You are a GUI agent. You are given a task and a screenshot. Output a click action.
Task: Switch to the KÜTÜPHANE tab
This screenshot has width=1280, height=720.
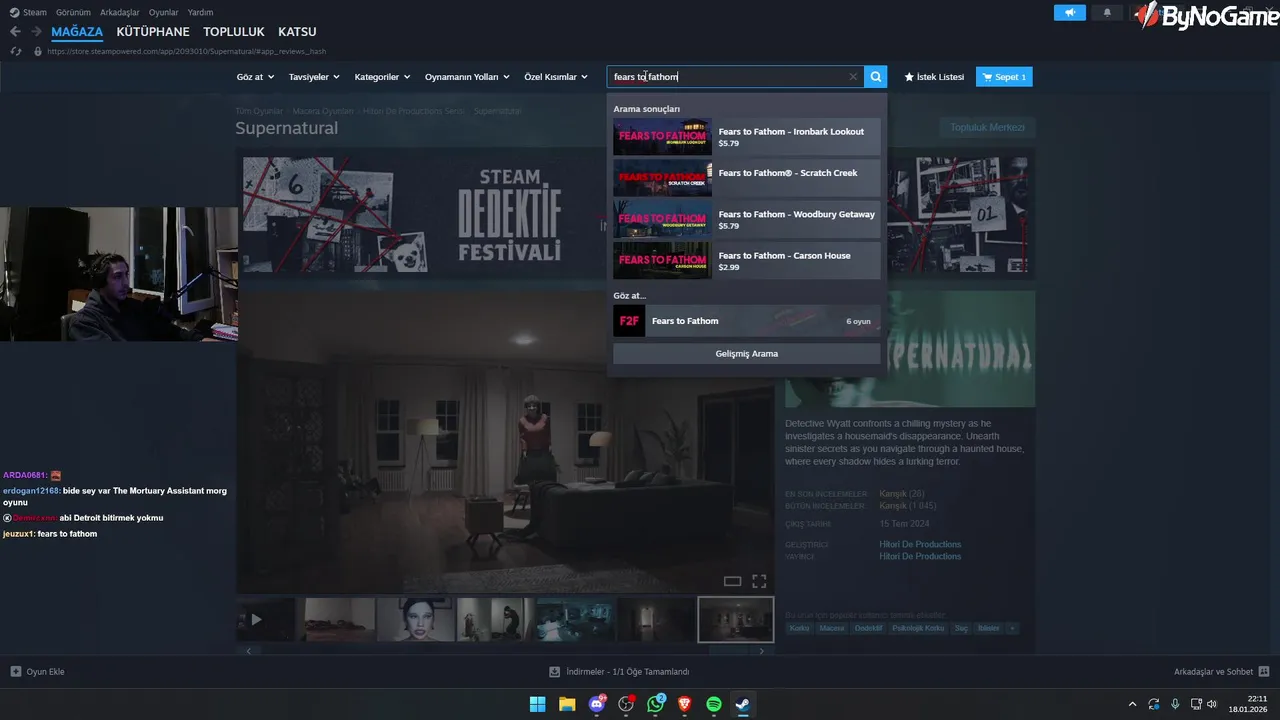pyautogui.click(x=153, y=32)
